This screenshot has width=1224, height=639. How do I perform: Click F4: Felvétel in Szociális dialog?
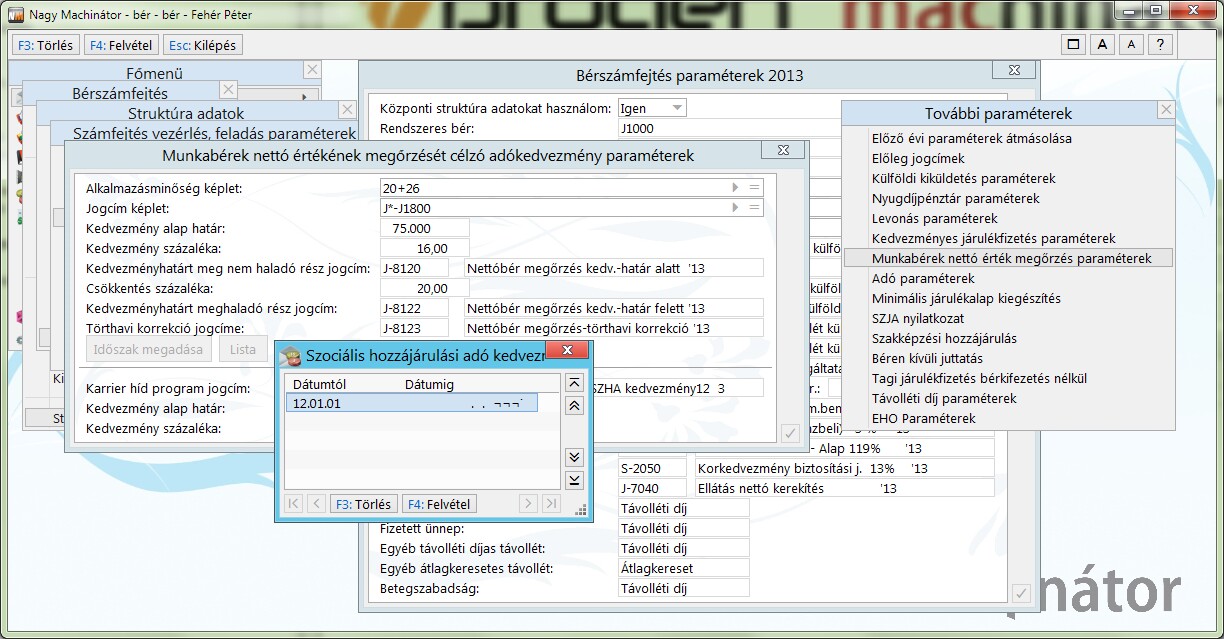pyautogui.click(x=439, y=504)
